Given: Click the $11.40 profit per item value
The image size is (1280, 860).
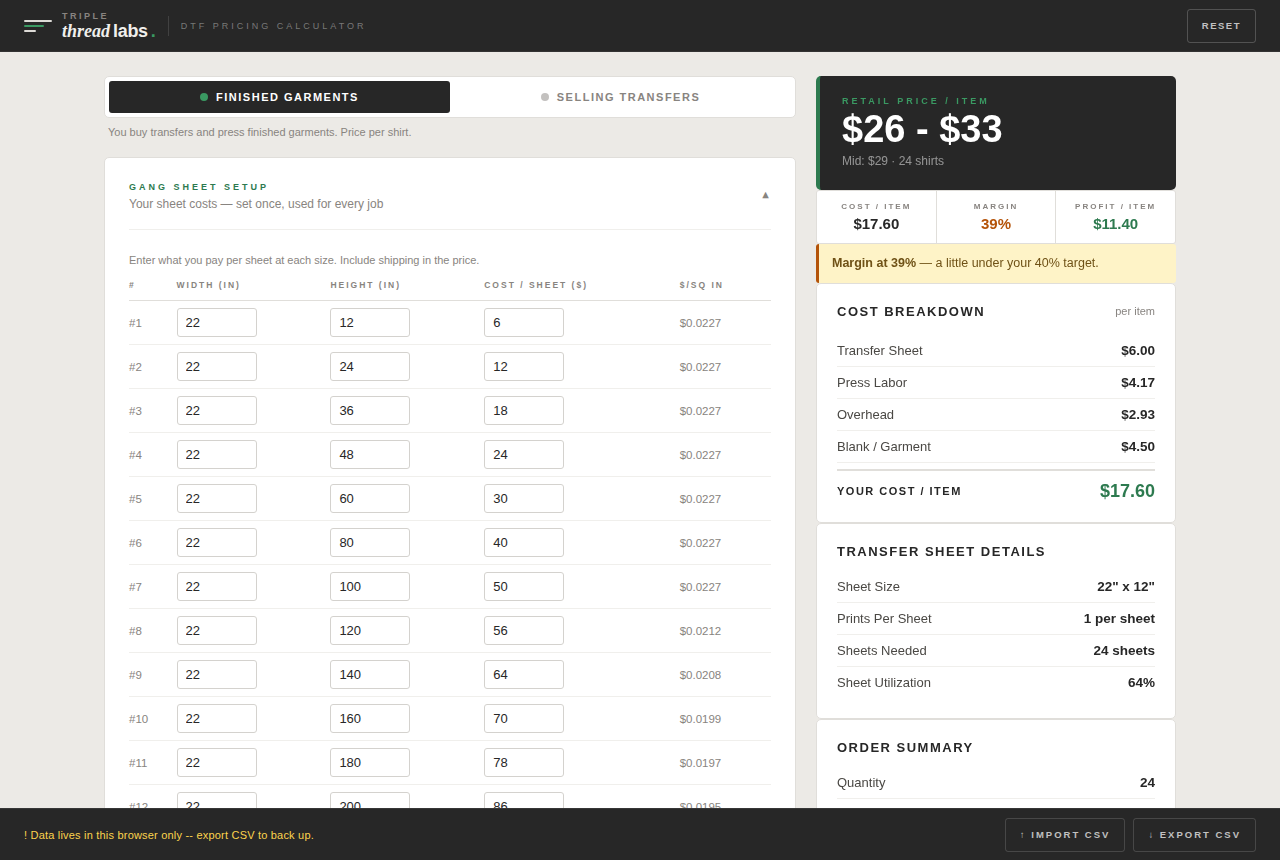Looking at the screenshot, I should 1115,224.
